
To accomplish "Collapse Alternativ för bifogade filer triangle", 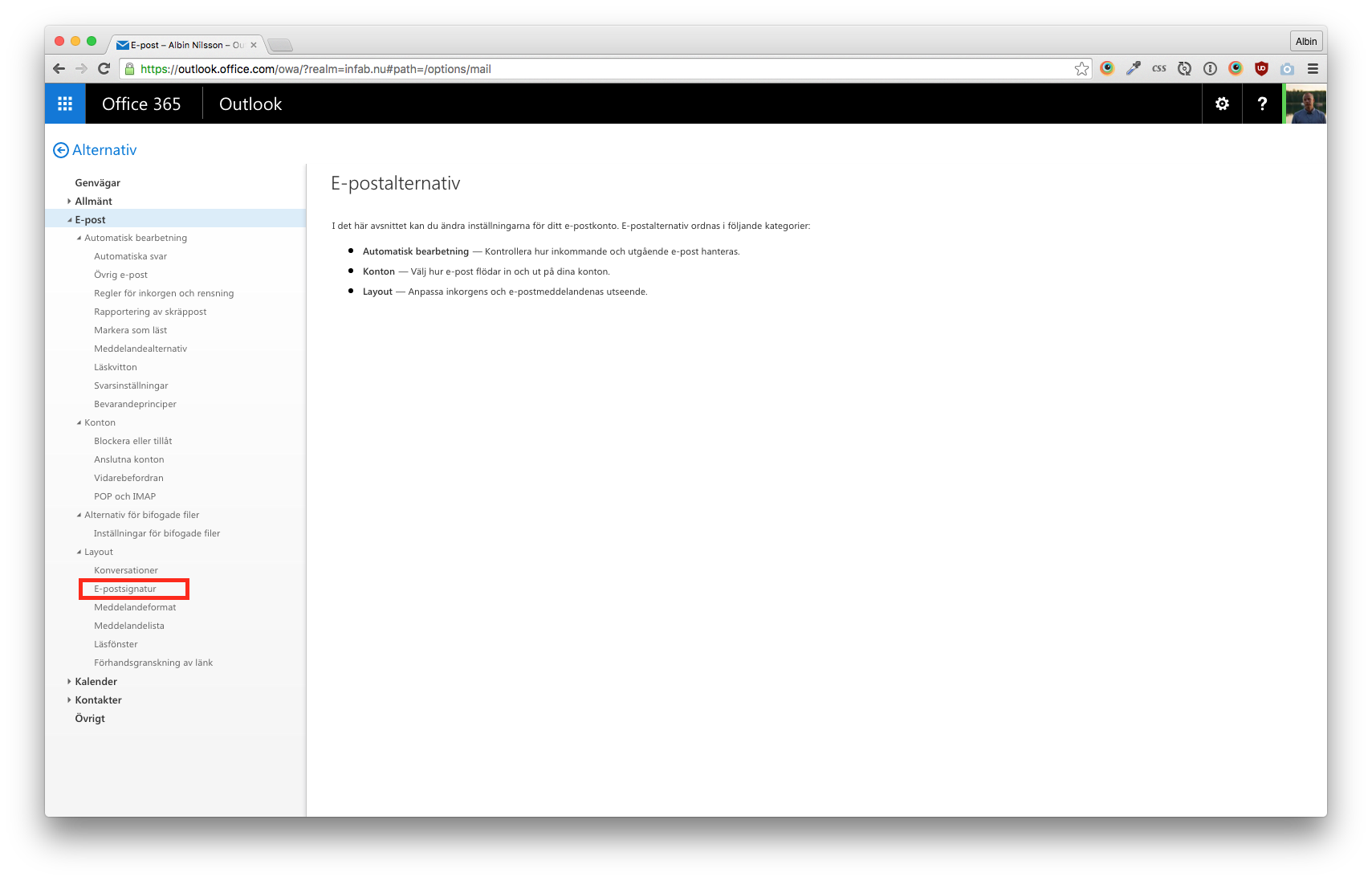I will (x=79, y=516).
